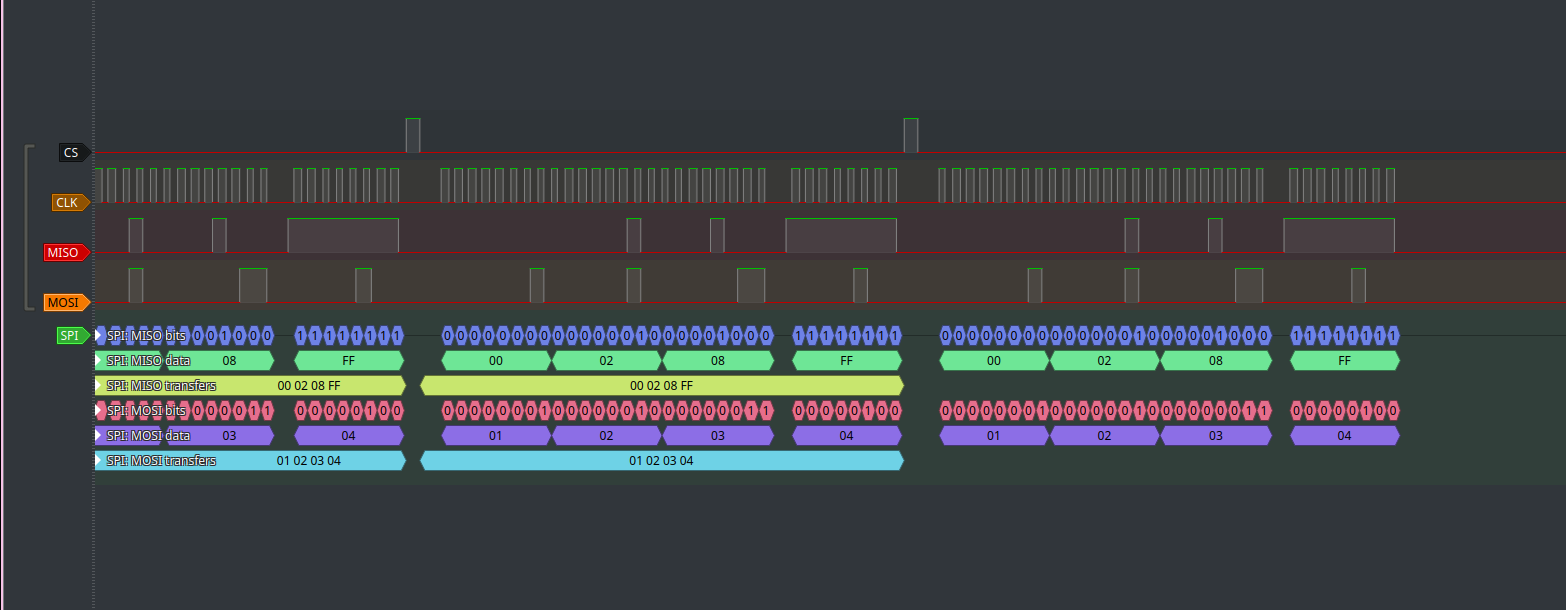Click the red MISO channel label
This screenshot has height=610, width=1566.
pyautogui.click(x=63, y=253)
